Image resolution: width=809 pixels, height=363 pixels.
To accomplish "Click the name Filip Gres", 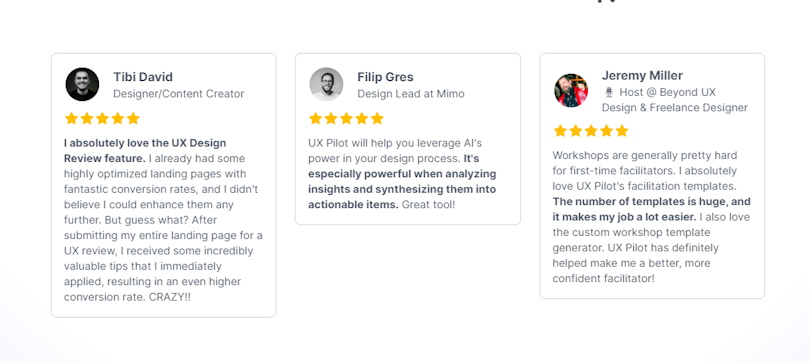I will click(385, 77).
